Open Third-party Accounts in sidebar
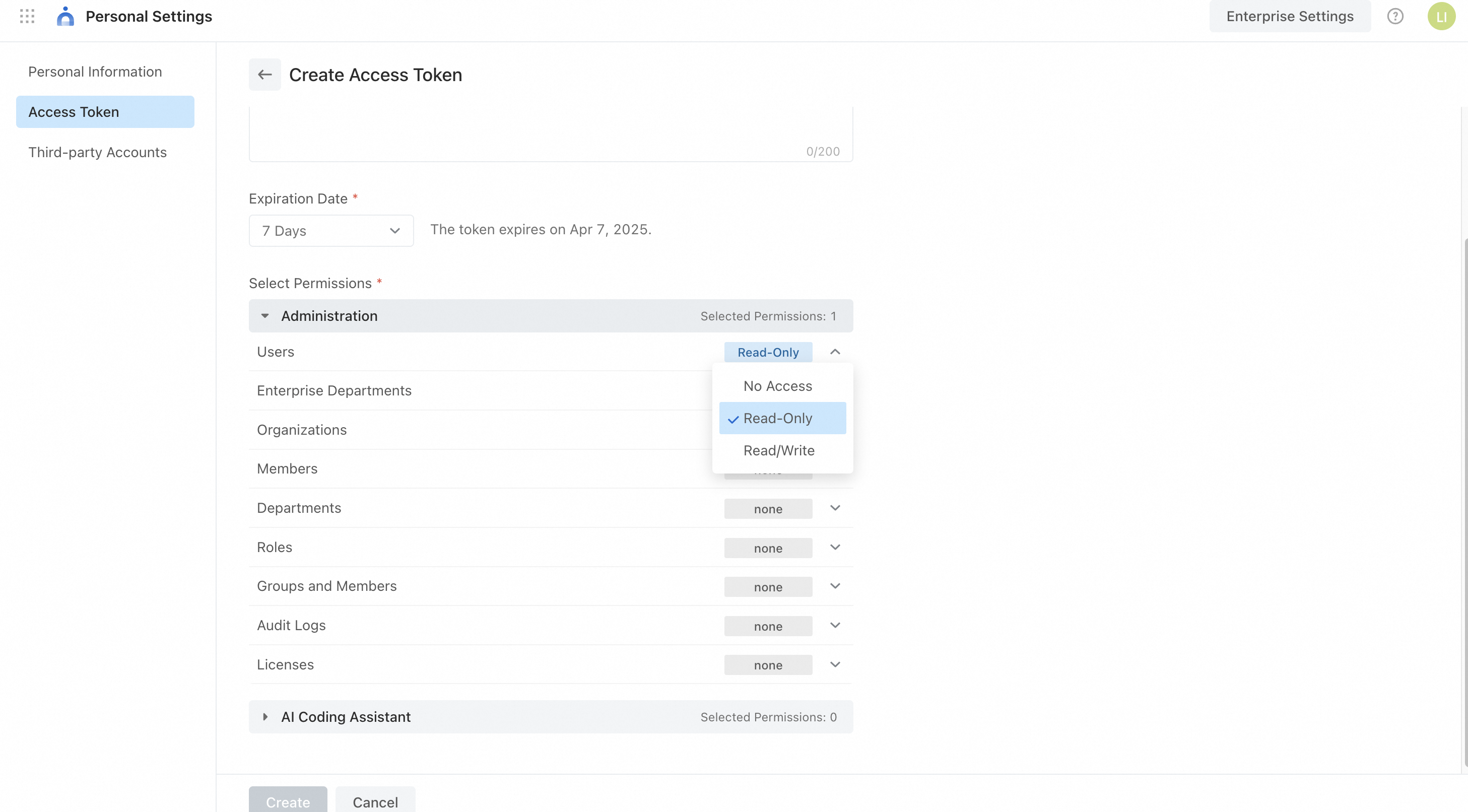 (x=97, y=152)
